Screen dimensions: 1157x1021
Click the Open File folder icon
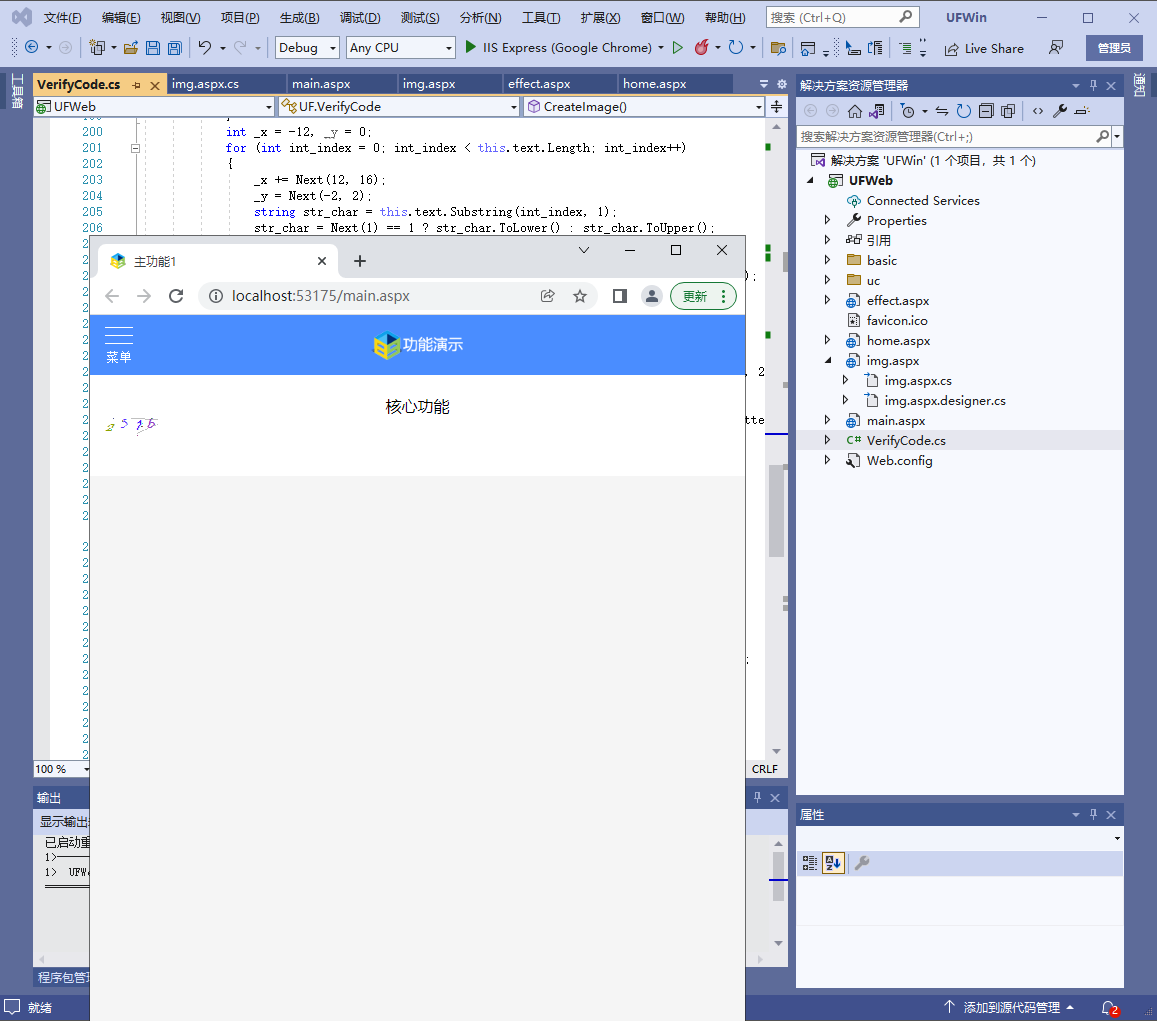[131, 48]
